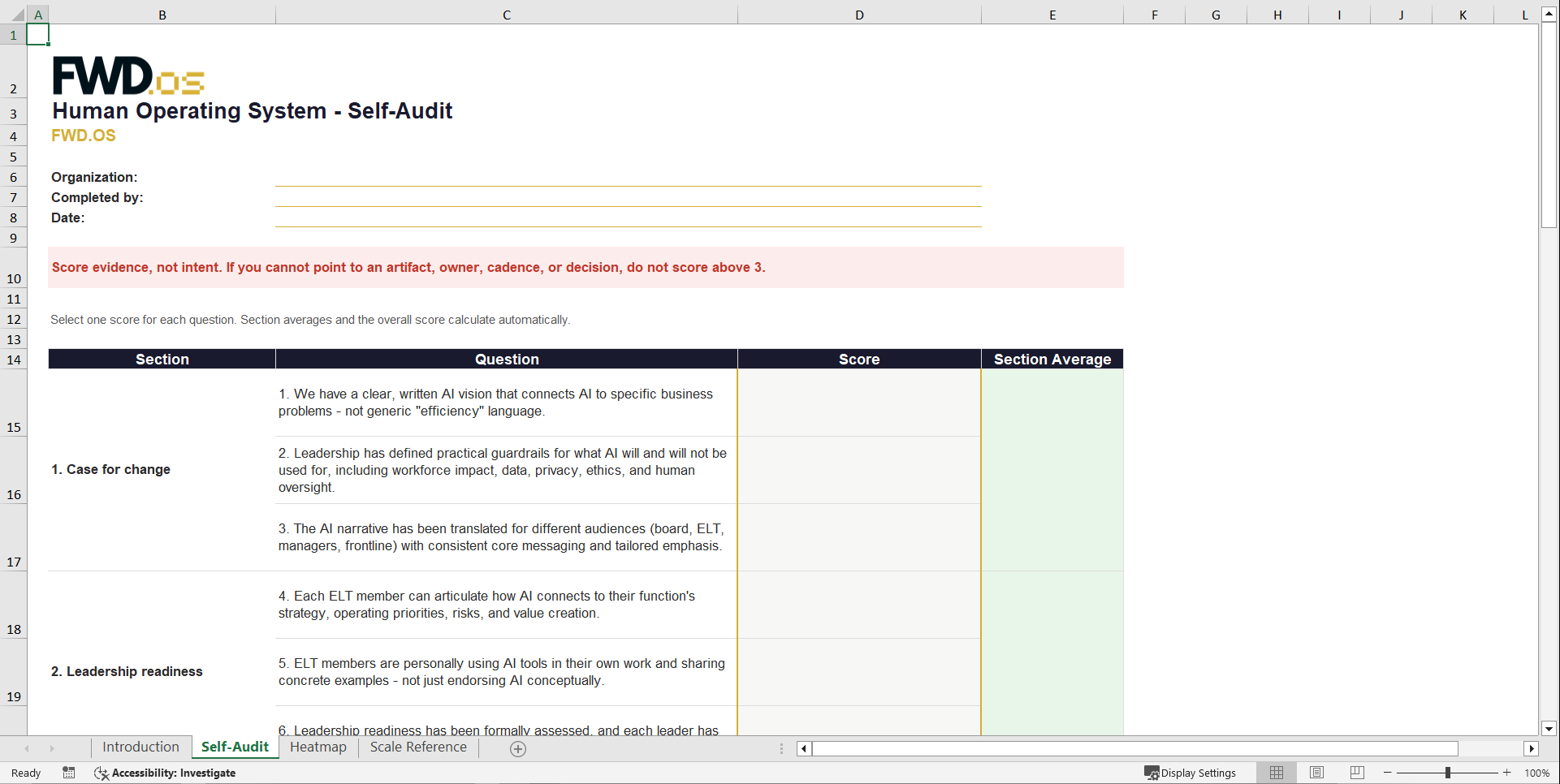This screenshot has height=784, width=1560.
Task: Click the score cell for question 3
Action: pyautogui.click(x=859, y=537)
